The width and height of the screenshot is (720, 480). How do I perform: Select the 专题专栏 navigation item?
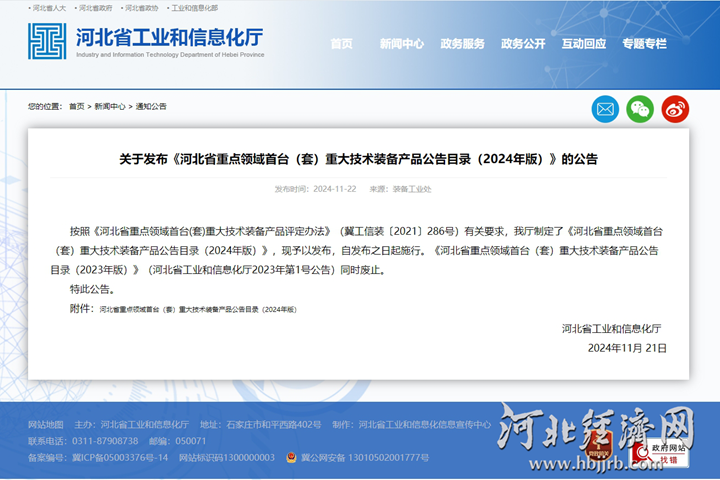tap(644, 44)
